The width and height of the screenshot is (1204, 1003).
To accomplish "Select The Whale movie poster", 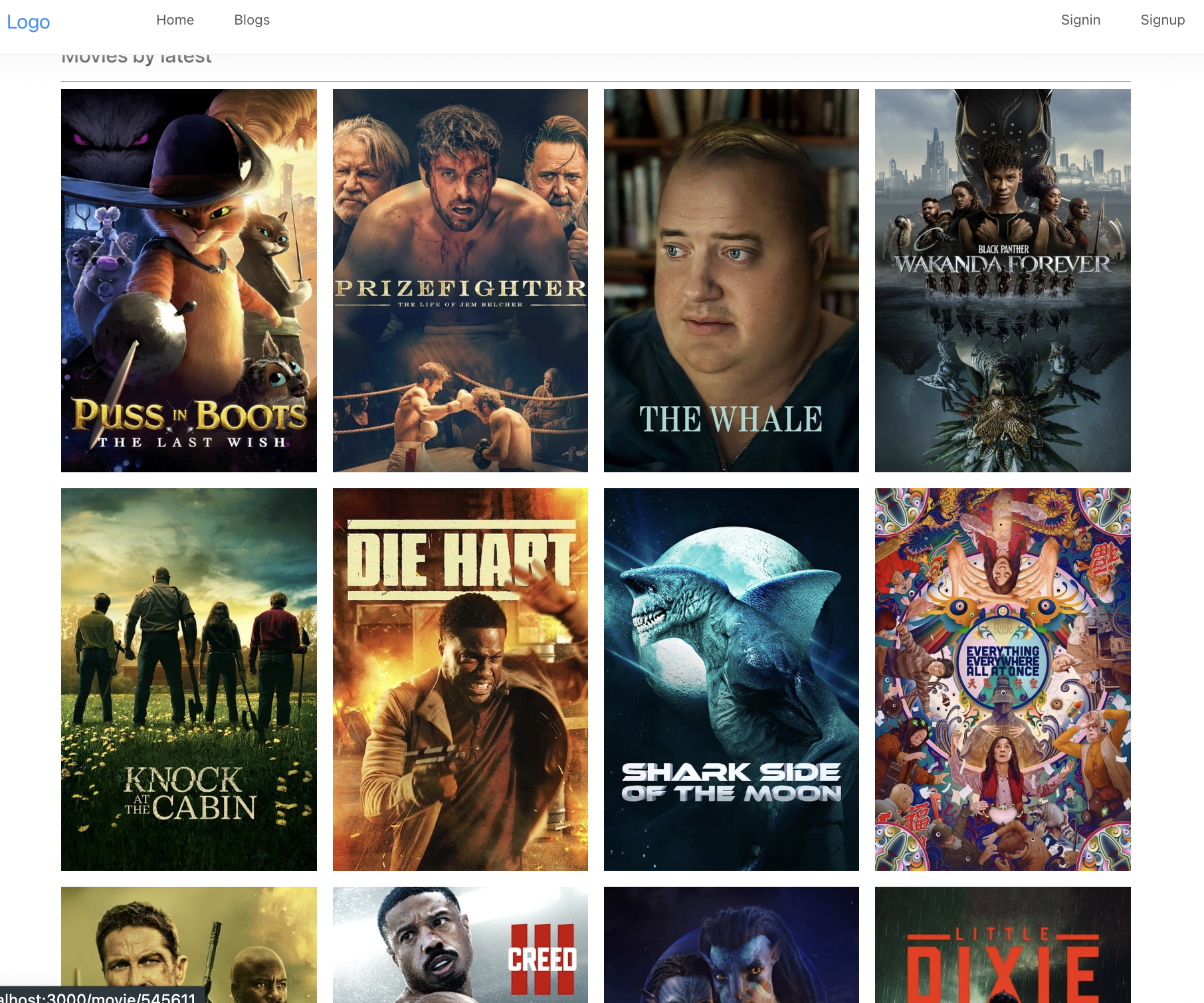I will [x=731, y=280].
